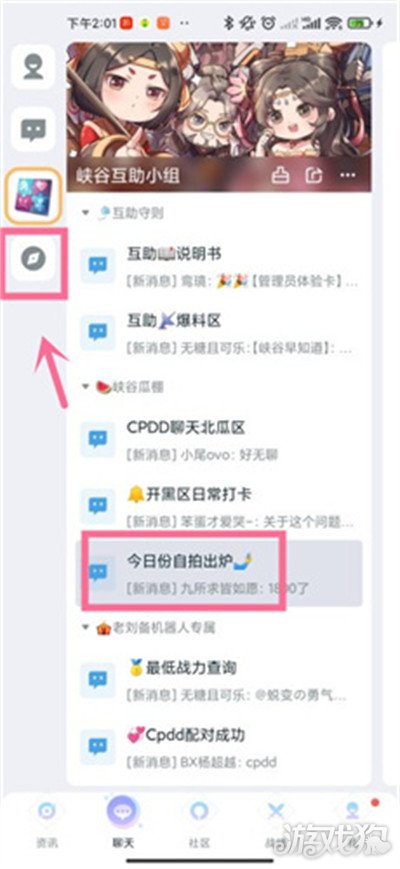
Task: Collapse the 峡谷瓜棚 category
Action: tap(85, 386)
